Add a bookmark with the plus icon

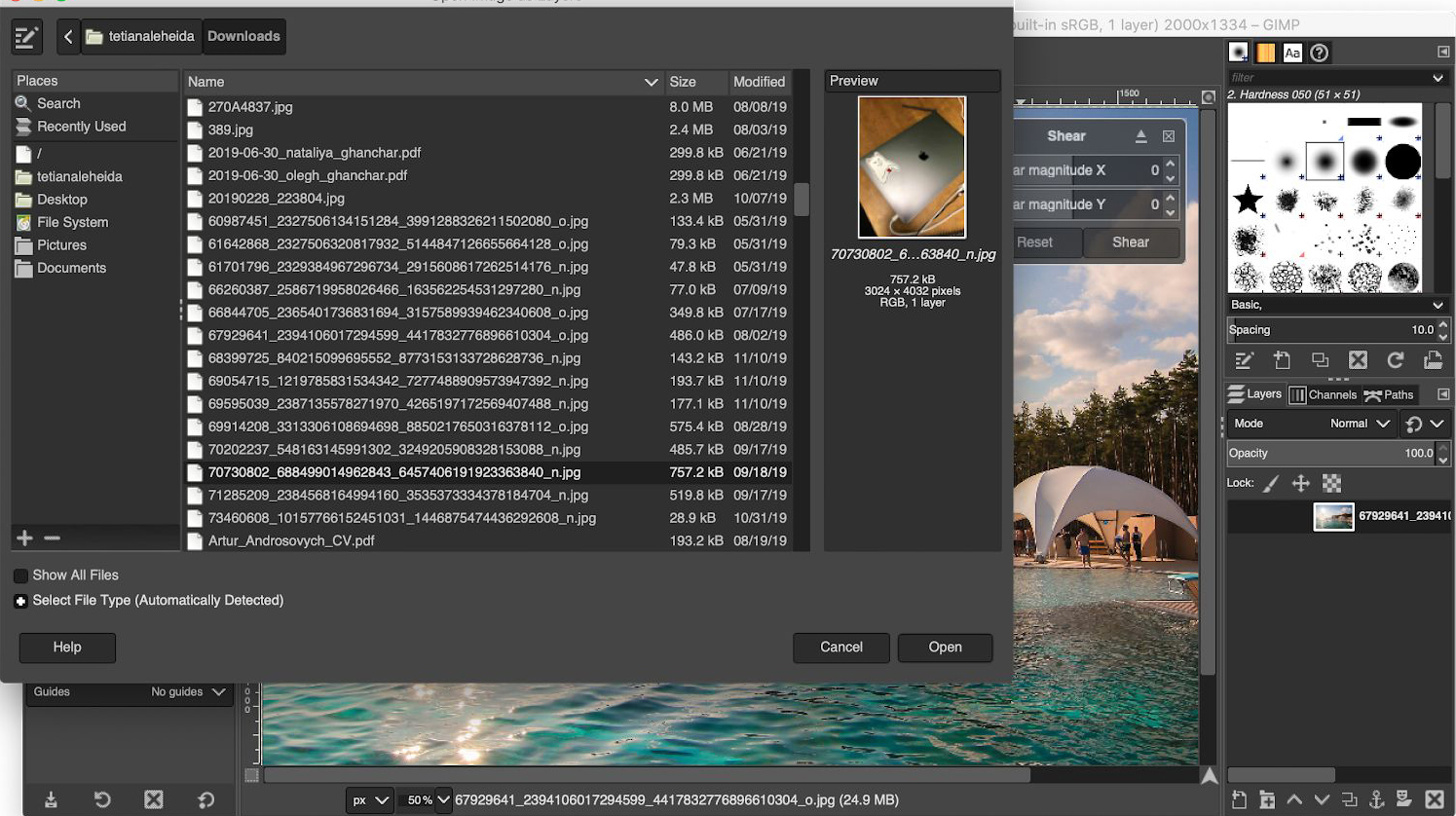point(25,538)
